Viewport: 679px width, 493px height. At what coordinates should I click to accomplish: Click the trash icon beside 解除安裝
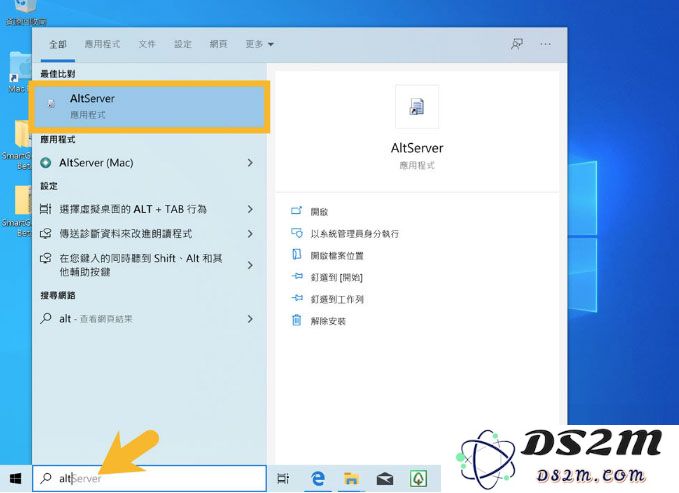pos(297,320)
